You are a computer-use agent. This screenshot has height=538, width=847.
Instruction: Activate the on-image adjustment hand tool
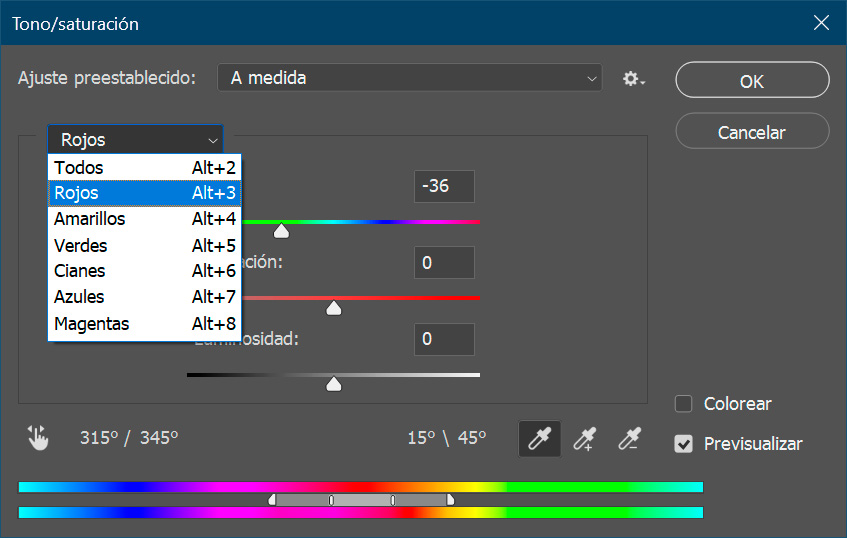[38, 437]
